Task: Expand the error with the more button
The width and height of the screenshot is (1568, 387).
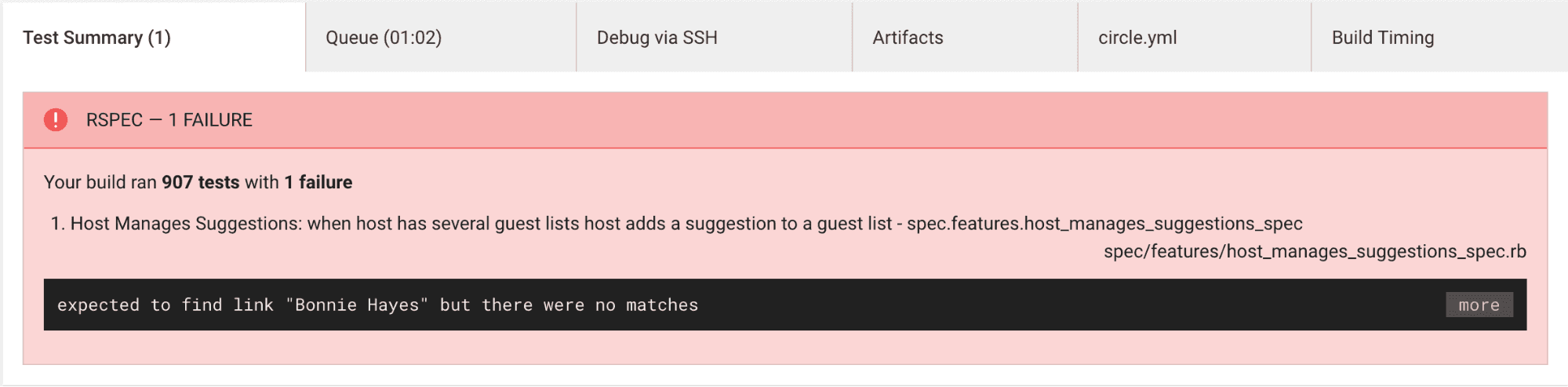Action: coord(1479,305)
